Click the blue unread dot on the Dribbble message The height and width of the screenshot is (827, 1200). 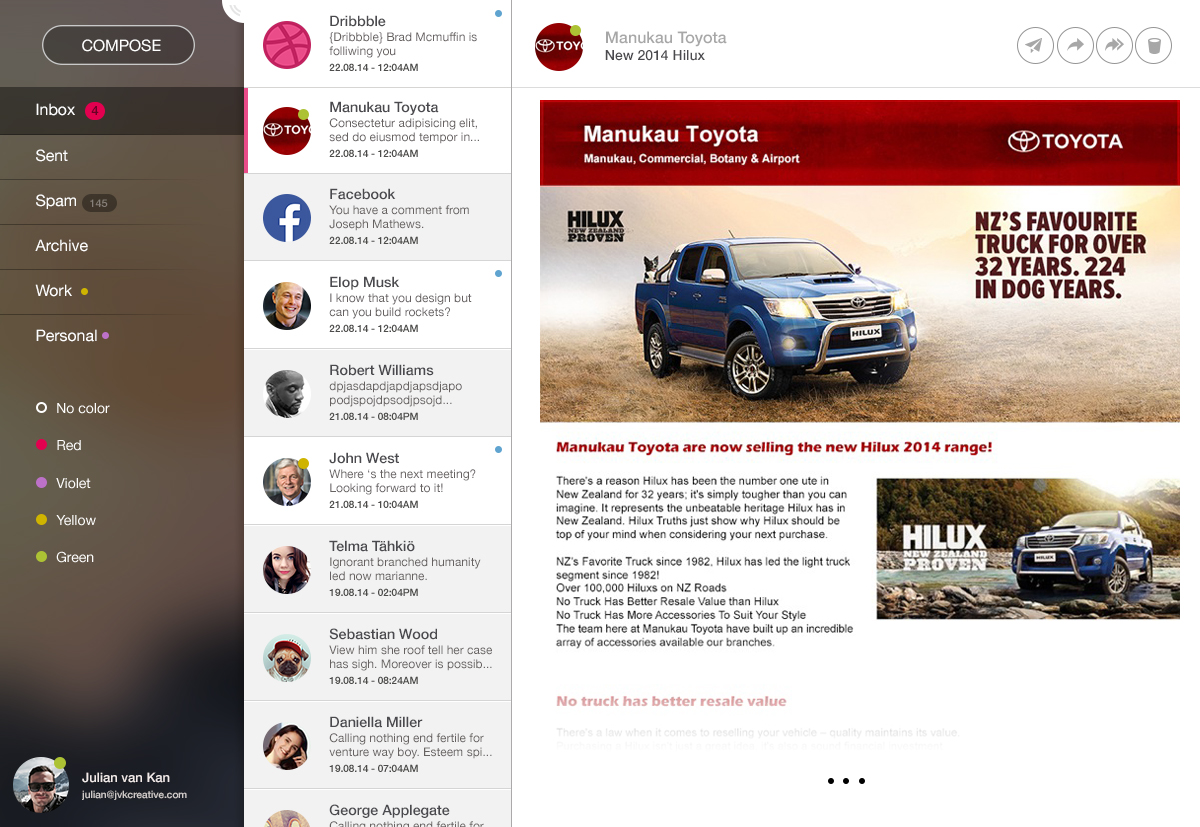498,14
